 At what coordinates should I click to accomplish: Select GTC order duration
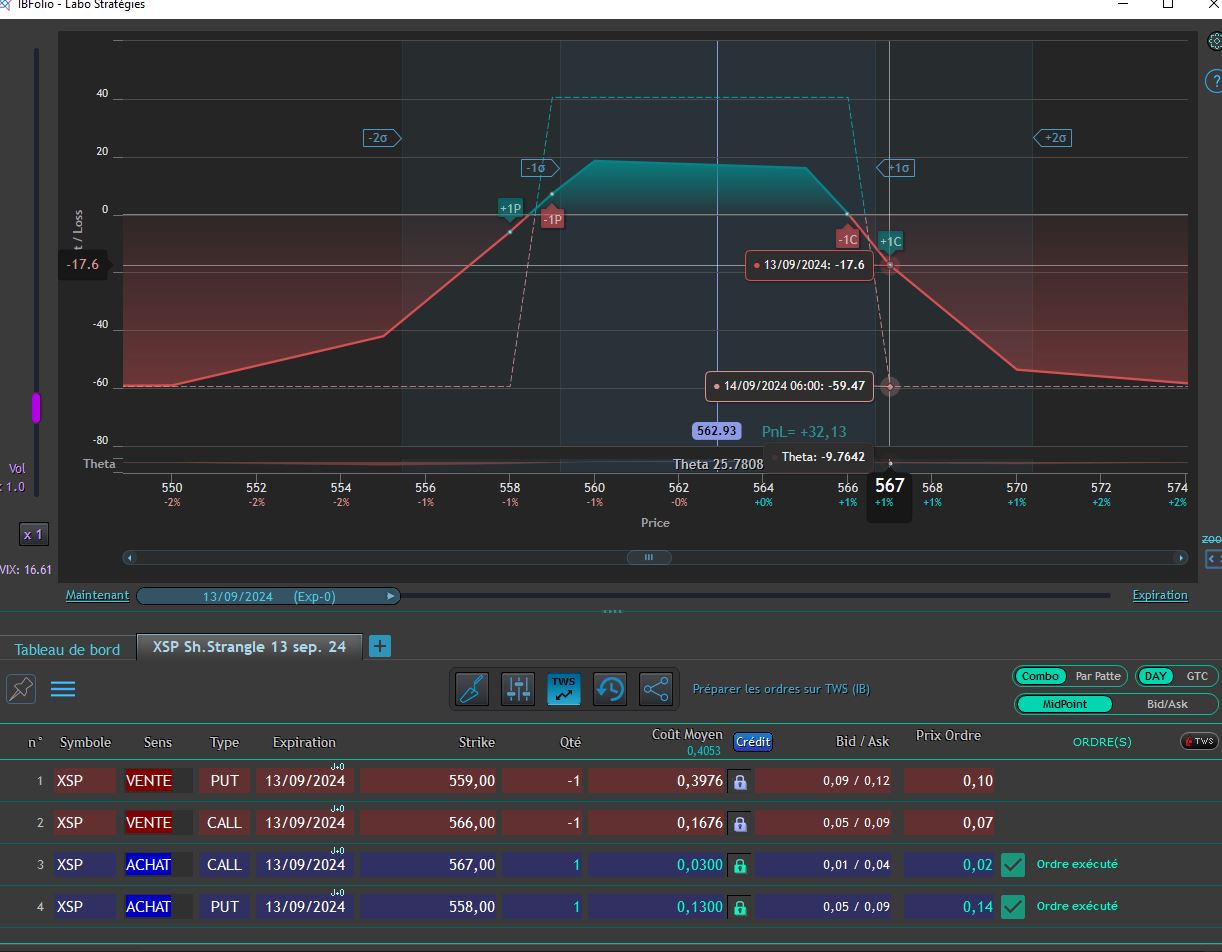tap(1197, 676)
